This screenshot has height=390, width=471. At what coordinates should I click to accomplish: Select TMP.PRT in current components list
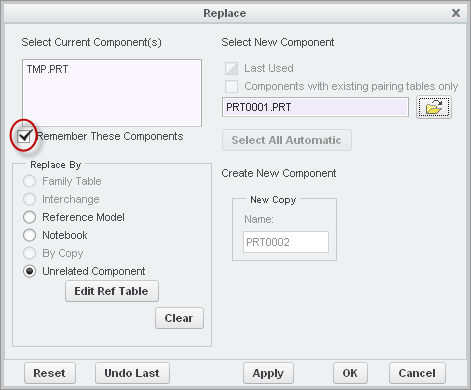47,69
